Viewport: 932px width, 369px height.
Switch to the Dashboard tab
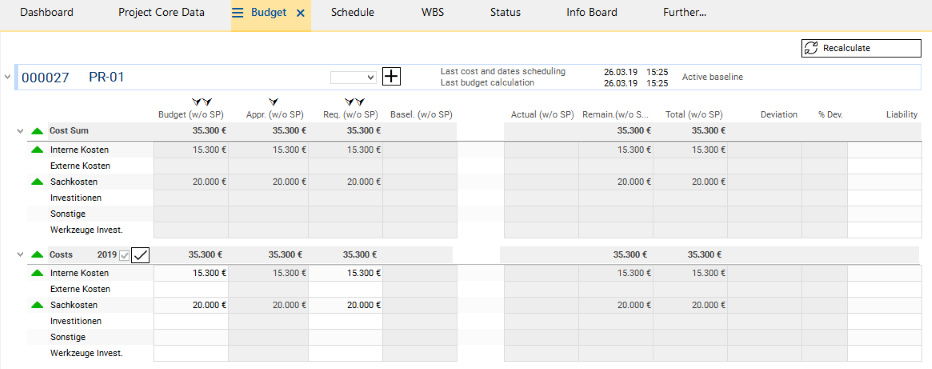point(47,12)
